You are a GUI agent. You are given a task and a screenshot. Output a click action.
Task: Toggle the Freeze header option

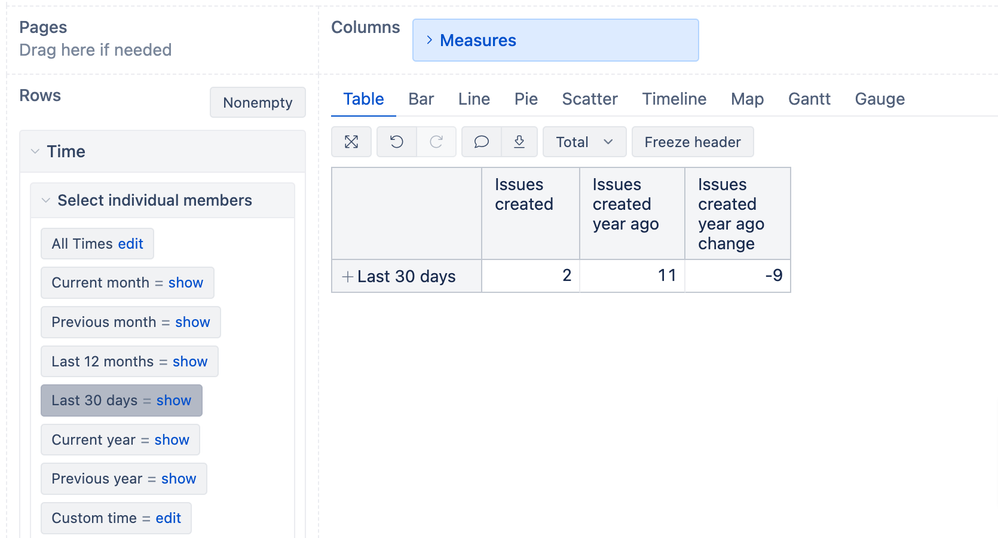(692, 142)
